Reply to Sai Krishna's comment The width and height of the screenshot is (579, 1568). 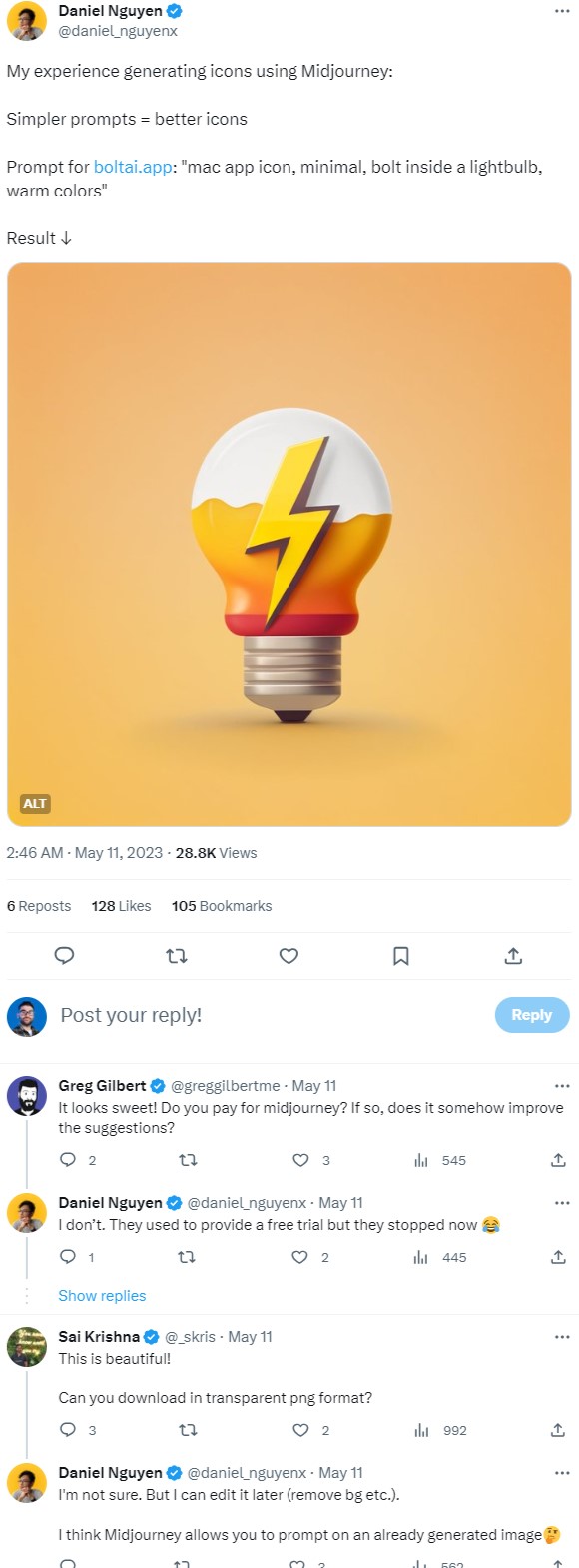69,1430
